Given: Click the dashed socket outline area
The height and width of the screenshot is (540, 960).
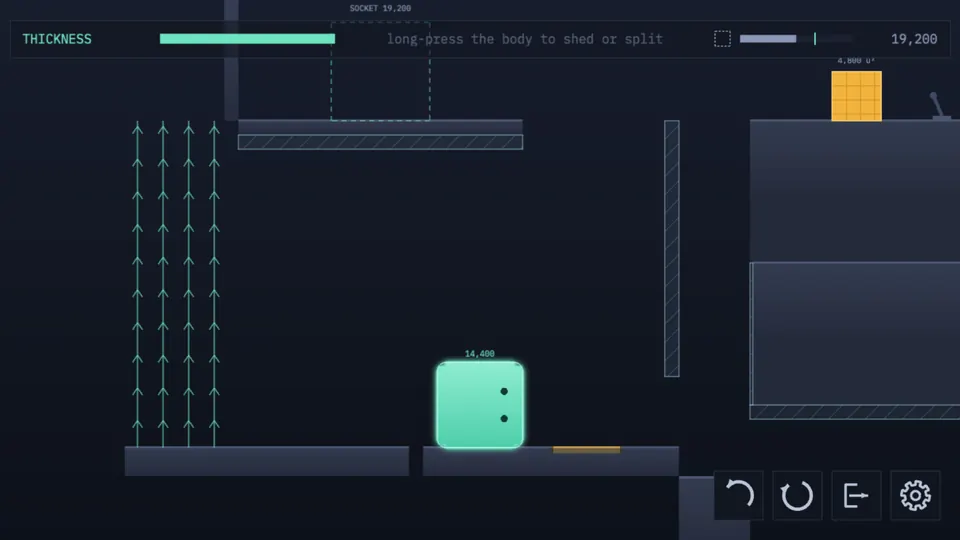Looking at the screenshot, I should (x=380, y=71).
